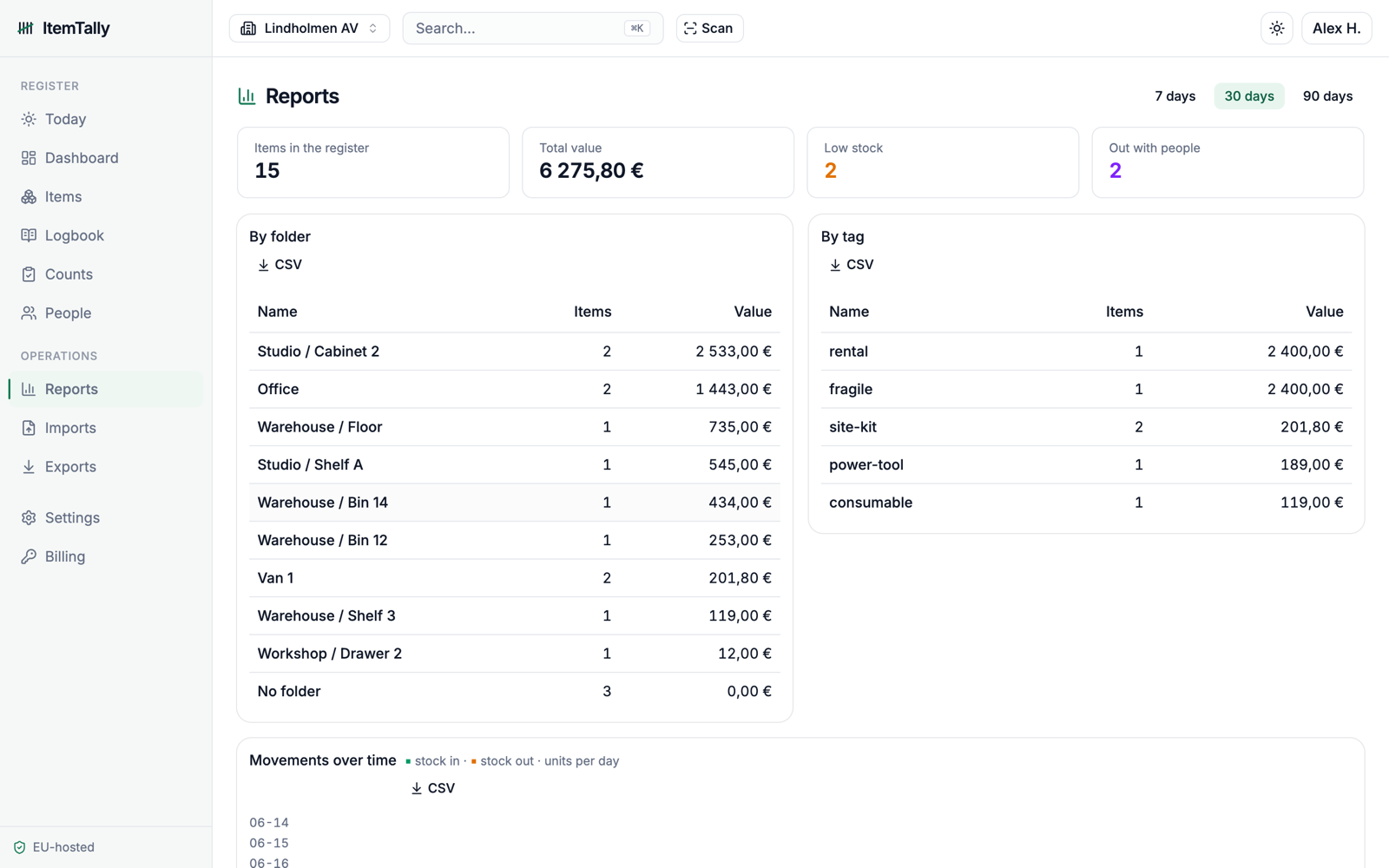The height and width of the screenshot is (868, 1389).
Task: Download the By folder CSV
Action: point(280,265)
